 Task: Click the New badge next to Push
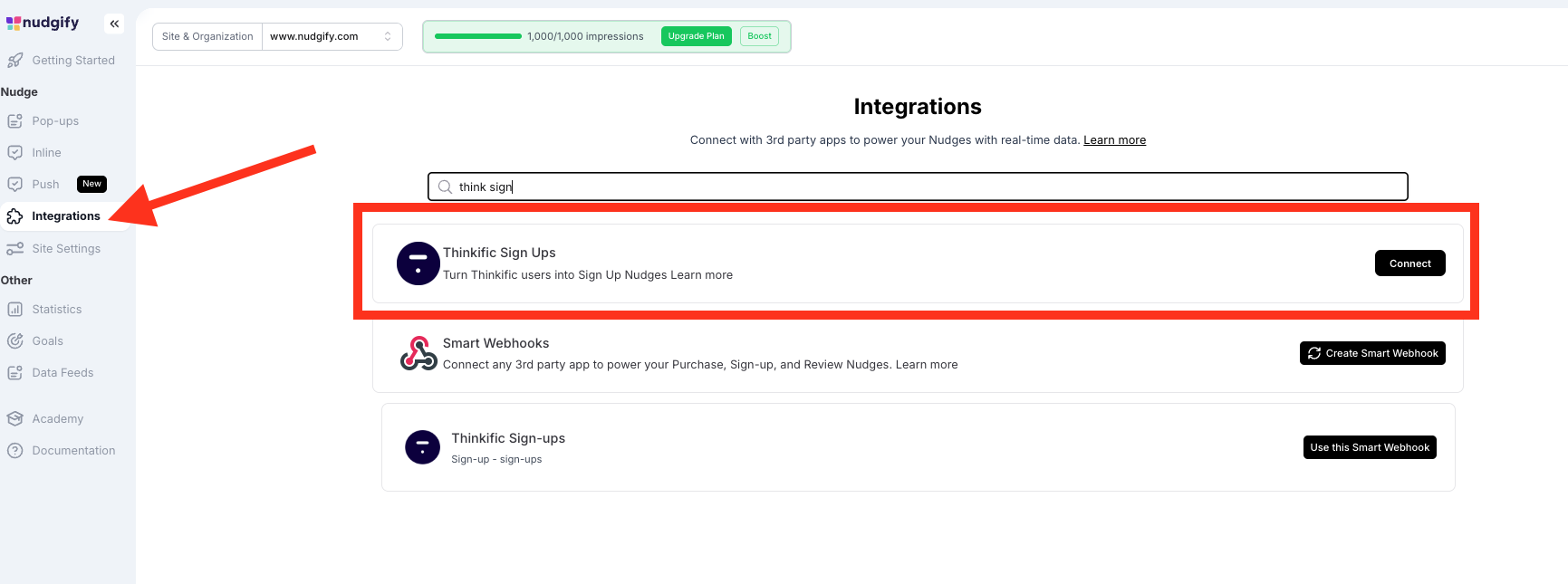(x=92, y=184)
